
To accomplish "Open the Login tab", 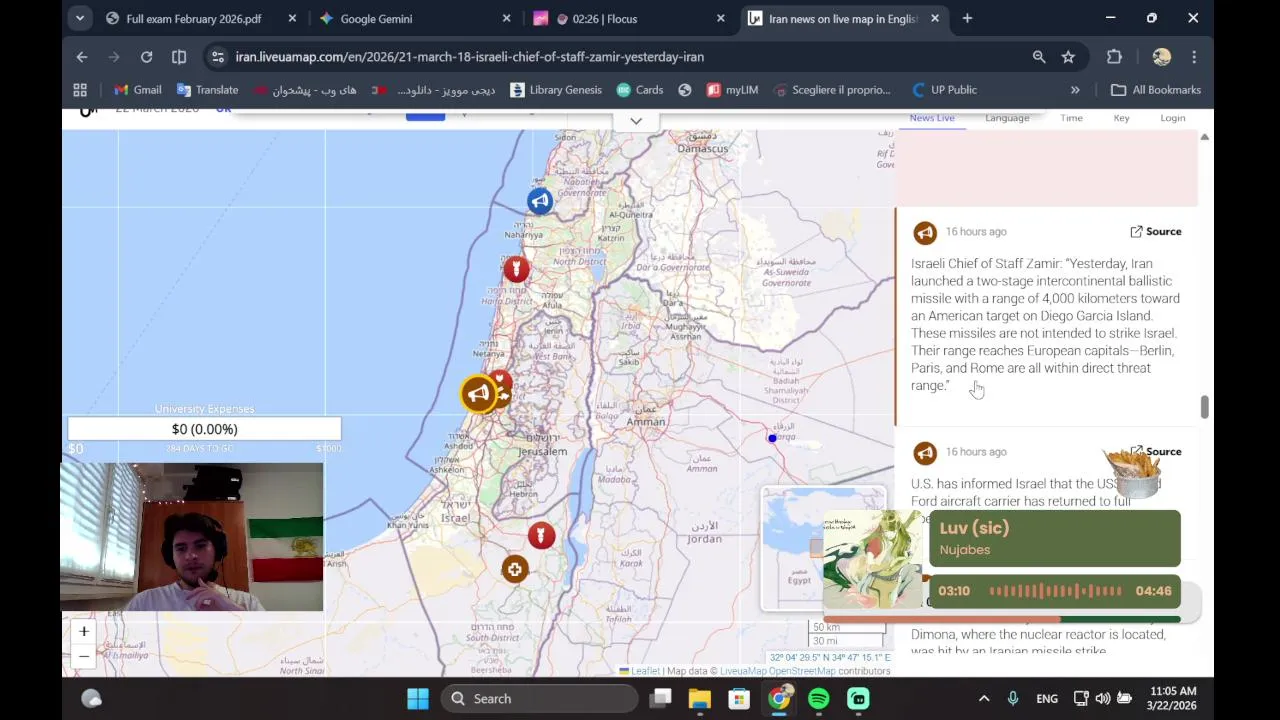I will tap(1172, 118).
